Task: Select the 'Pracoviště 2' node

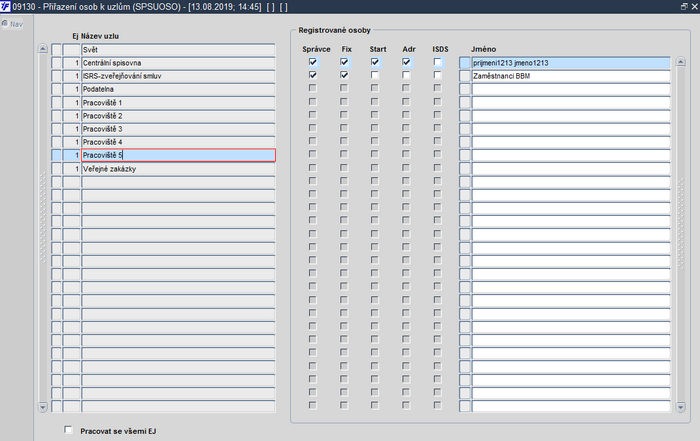Action: [x=178, y=116]
